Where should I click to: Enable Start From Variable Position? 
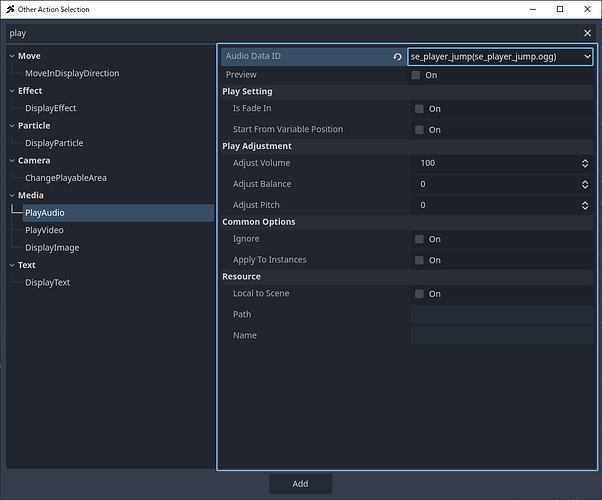(x=419, y=130)
